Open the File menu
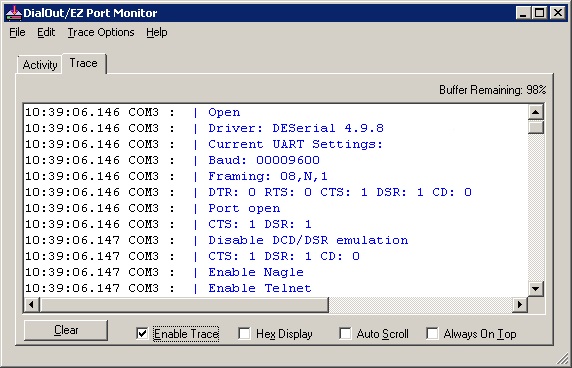The height and width of the screenshot is (368, 572). [x=17, y=32]
